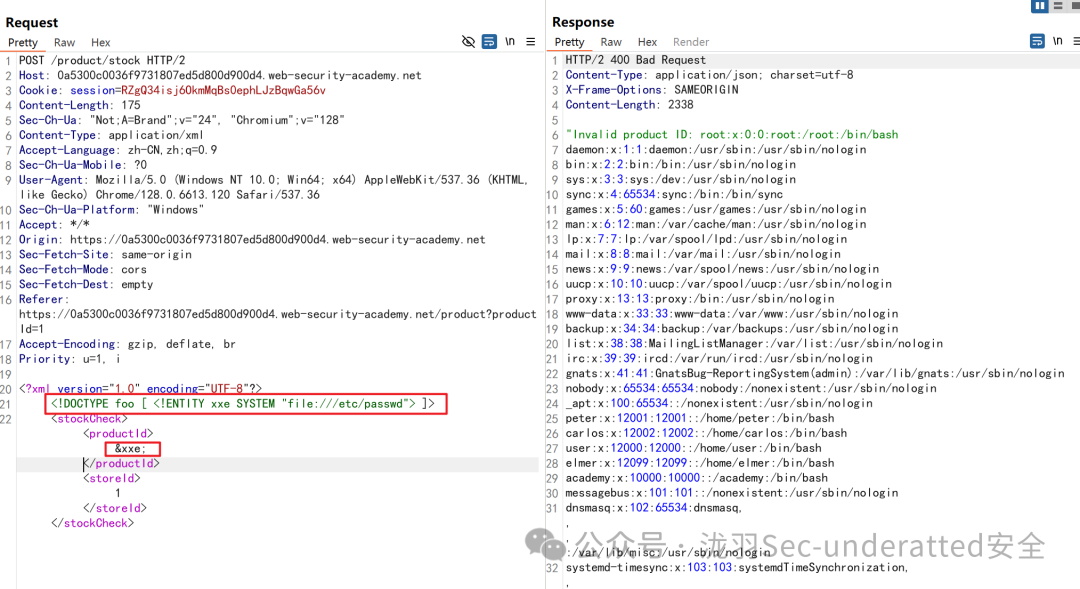Click 'Content-Length: 2338' response header
The width and height of the screenshot is (1080, 589).
coord(629,105)
